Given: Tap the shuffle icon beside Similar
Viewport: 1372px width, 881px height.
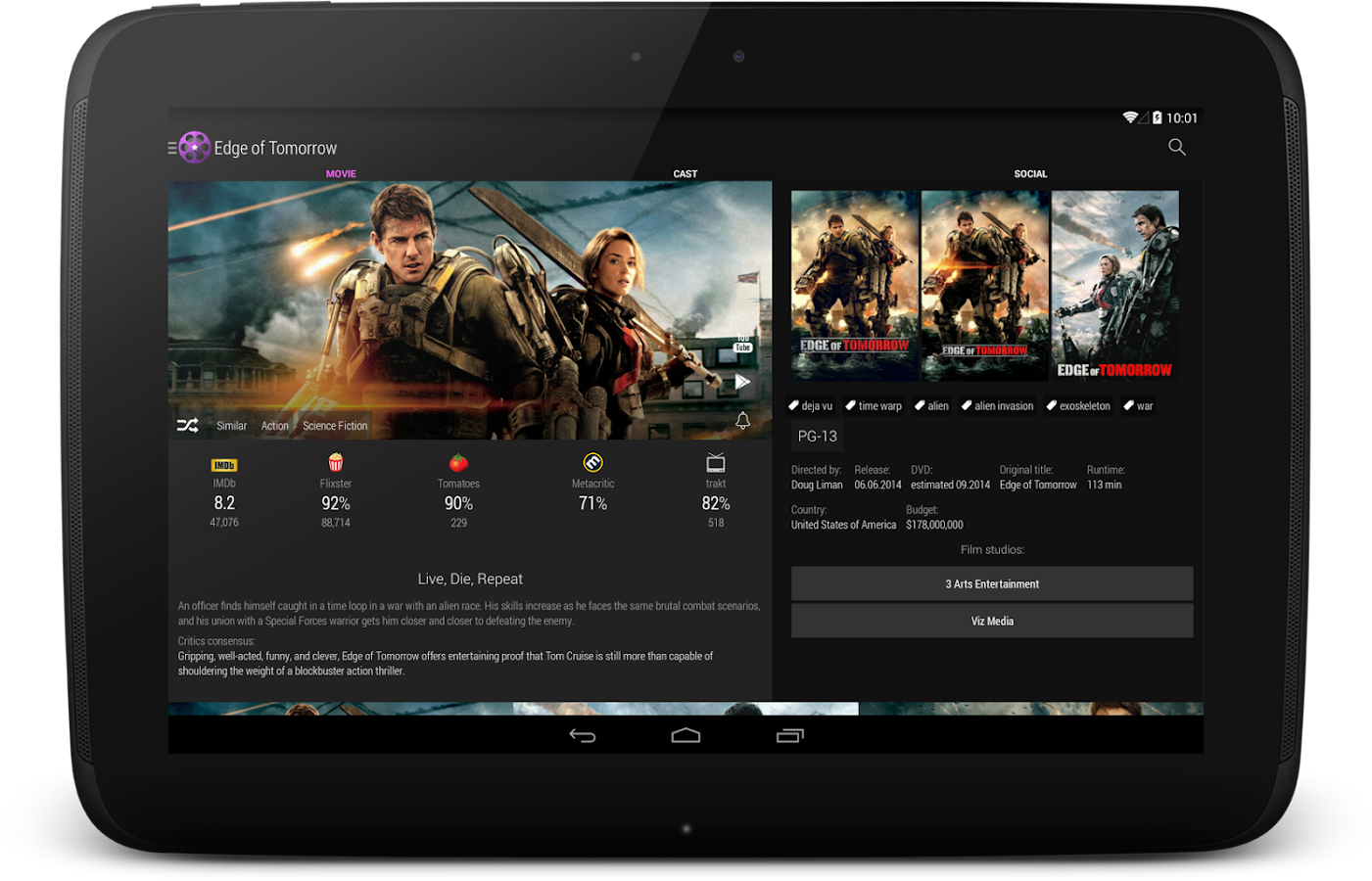Looking at the screenshot, I should [187, 425].
